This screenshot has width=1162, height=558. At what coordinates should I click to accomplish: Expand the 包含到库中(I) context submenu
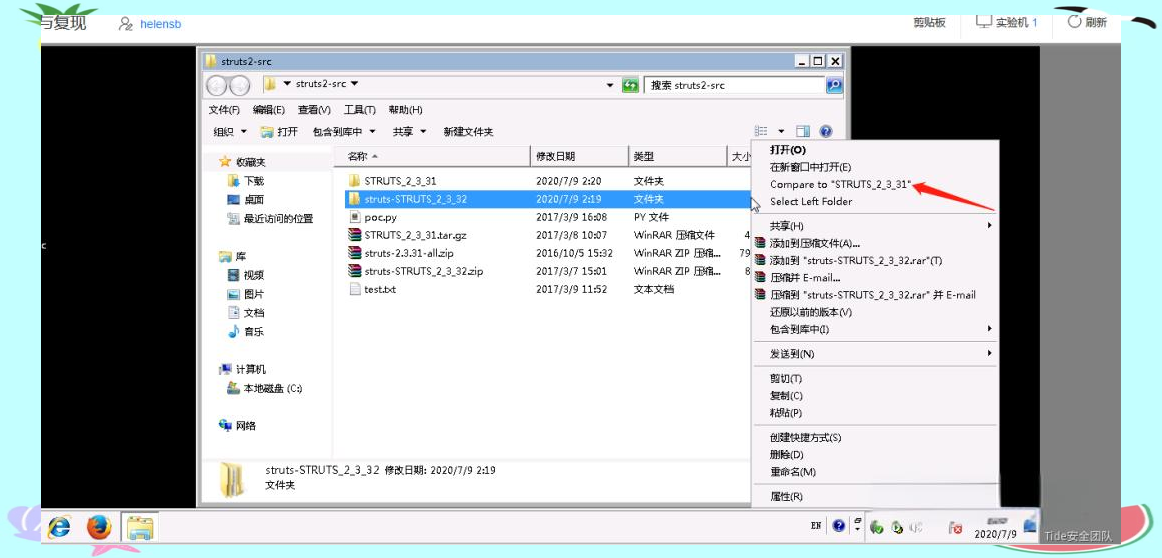point(989,328)
